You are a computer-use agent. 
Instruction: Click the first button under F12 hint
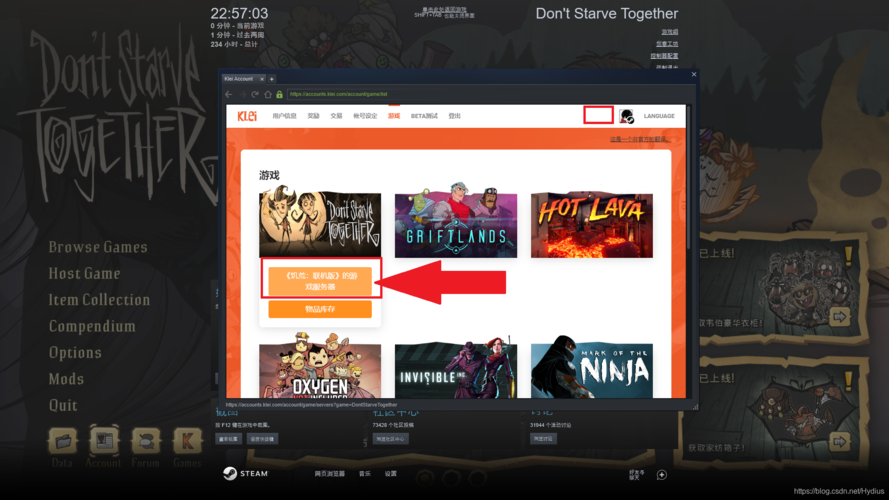click(228, 439)
